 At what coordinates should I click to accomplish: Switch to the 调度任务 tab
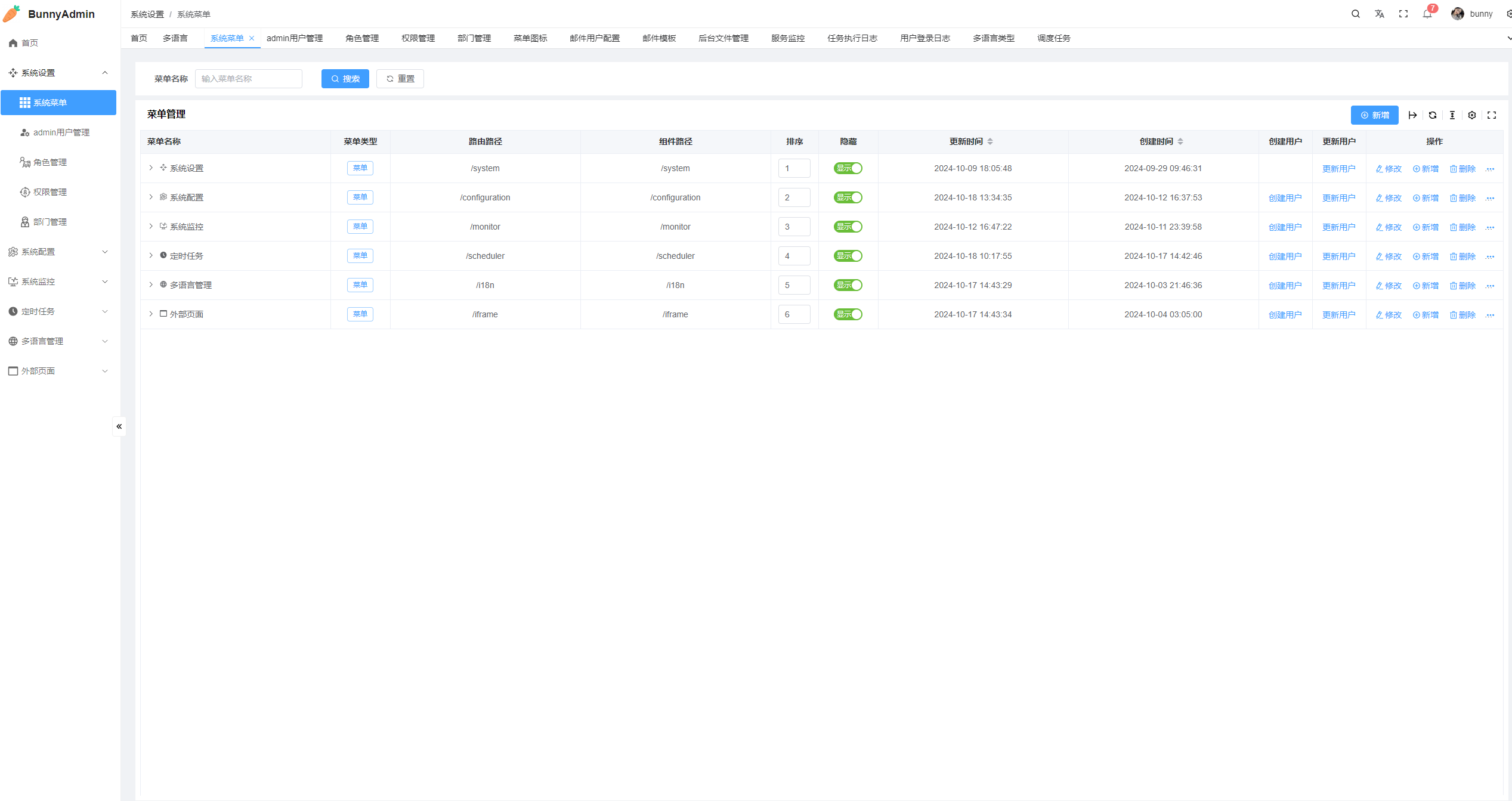coord(1054,38)
